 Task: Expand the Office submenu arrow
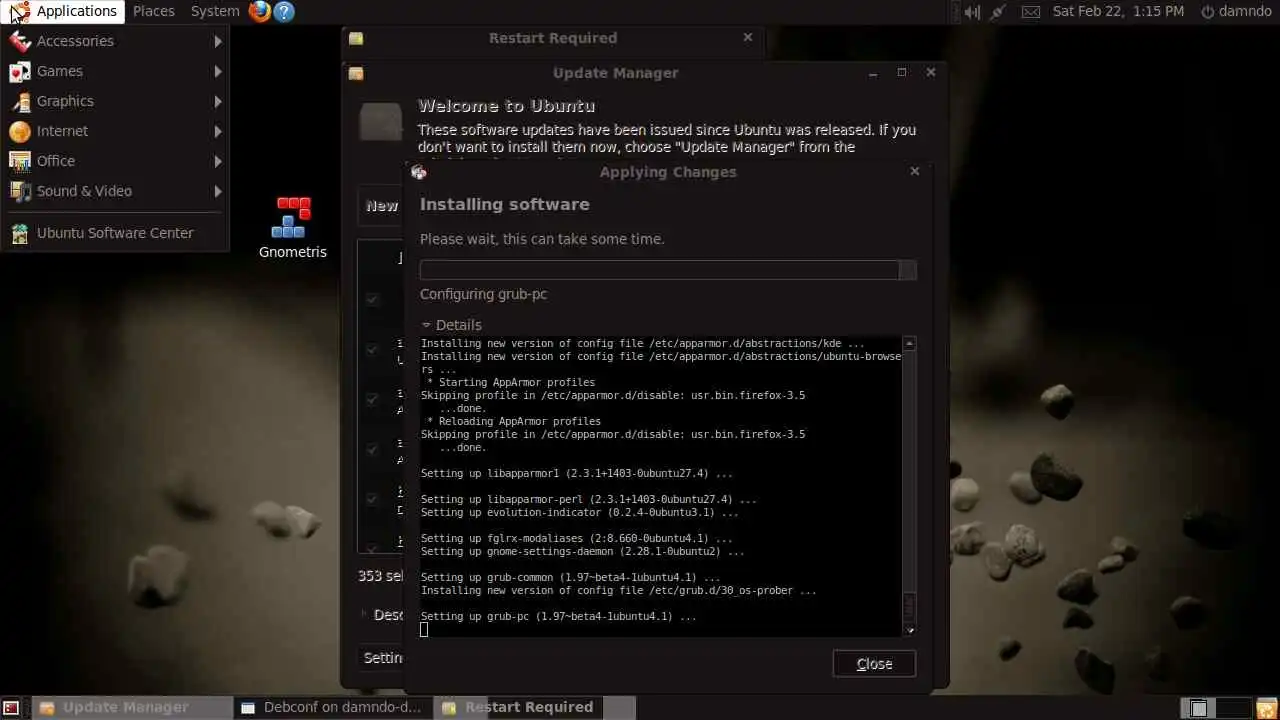tap(217, 161)
